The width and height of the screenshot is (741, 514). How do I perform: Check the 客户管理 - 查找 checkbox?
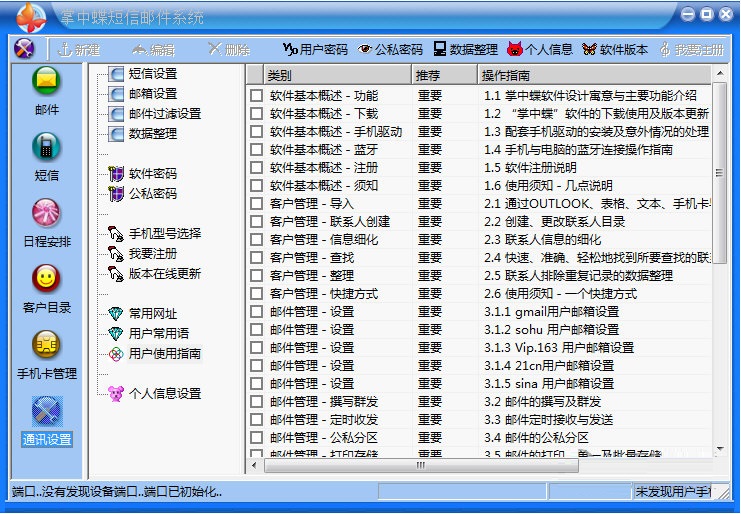point(257,258)
